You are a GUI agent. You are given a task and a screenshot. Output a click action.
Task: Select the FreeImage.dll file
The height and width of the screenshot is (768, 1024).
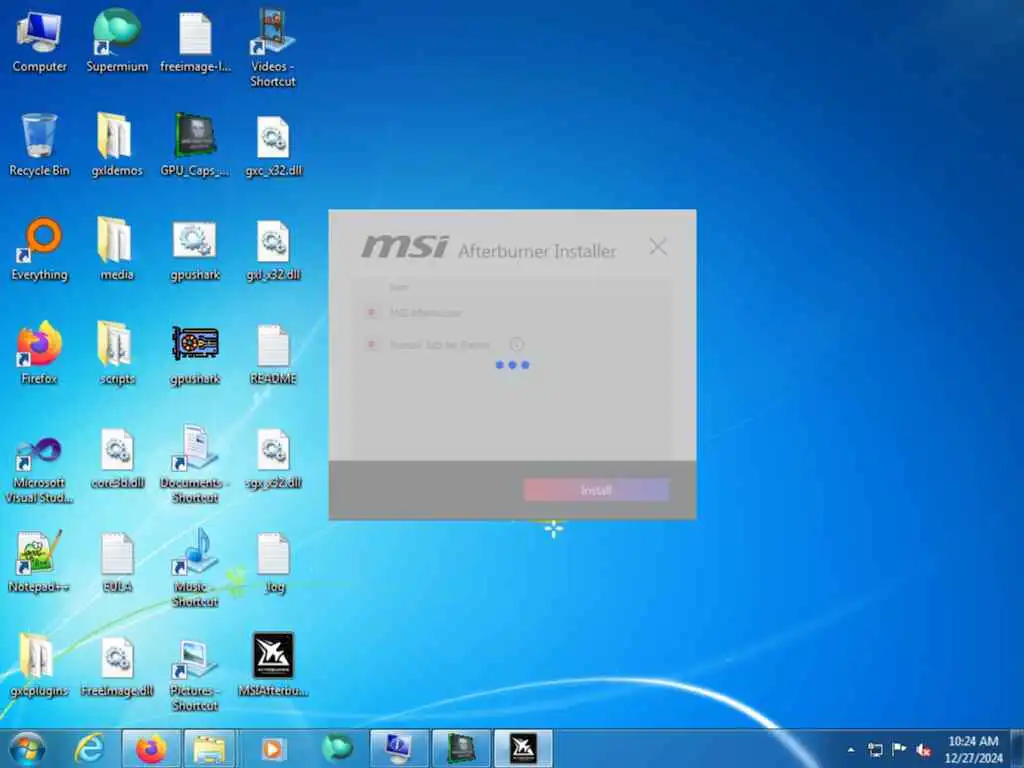(x=117, y=666)
